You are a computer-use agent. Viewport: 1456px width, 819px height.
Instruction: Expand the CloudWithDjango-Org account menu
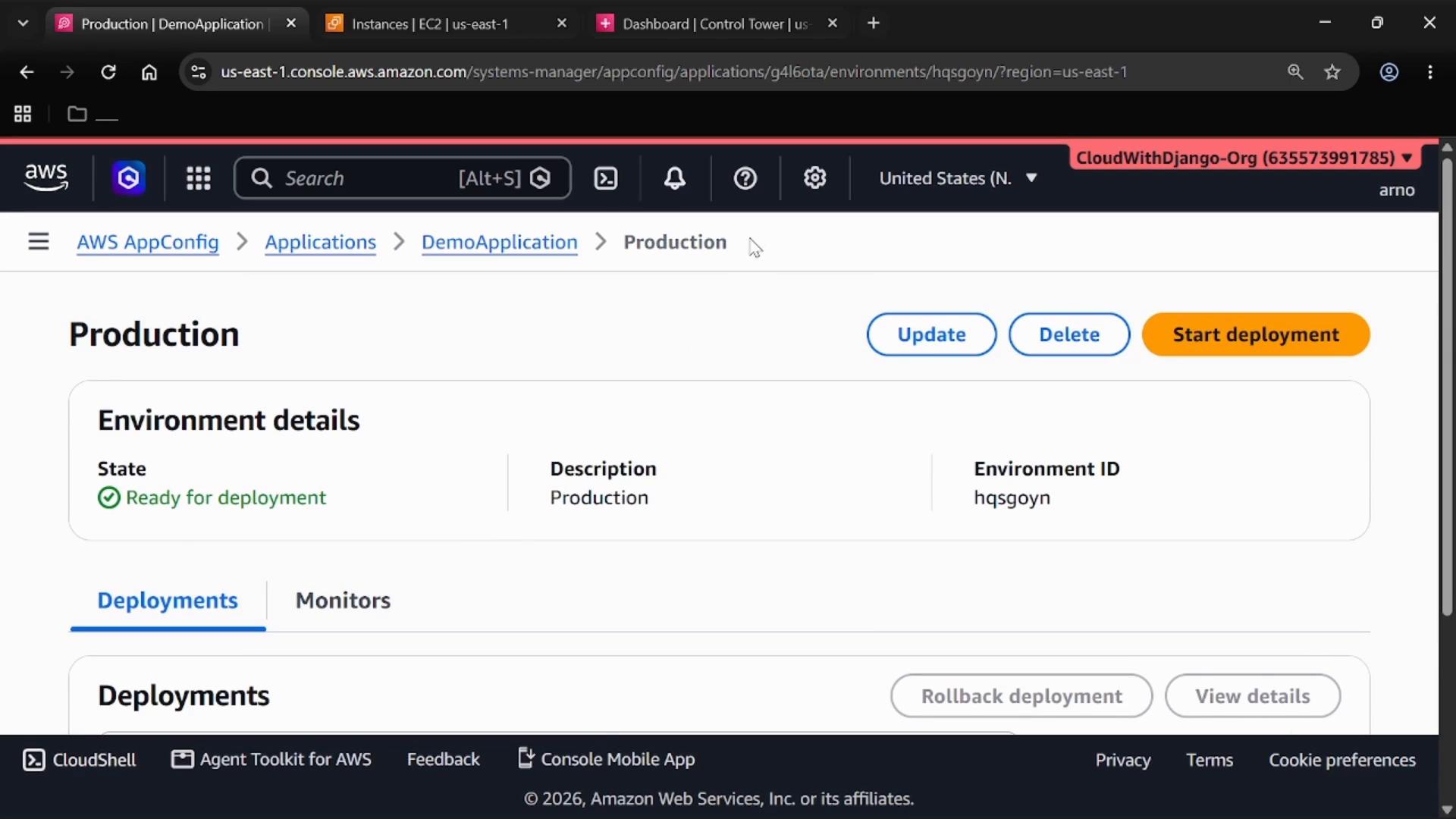pos(1244,158)
